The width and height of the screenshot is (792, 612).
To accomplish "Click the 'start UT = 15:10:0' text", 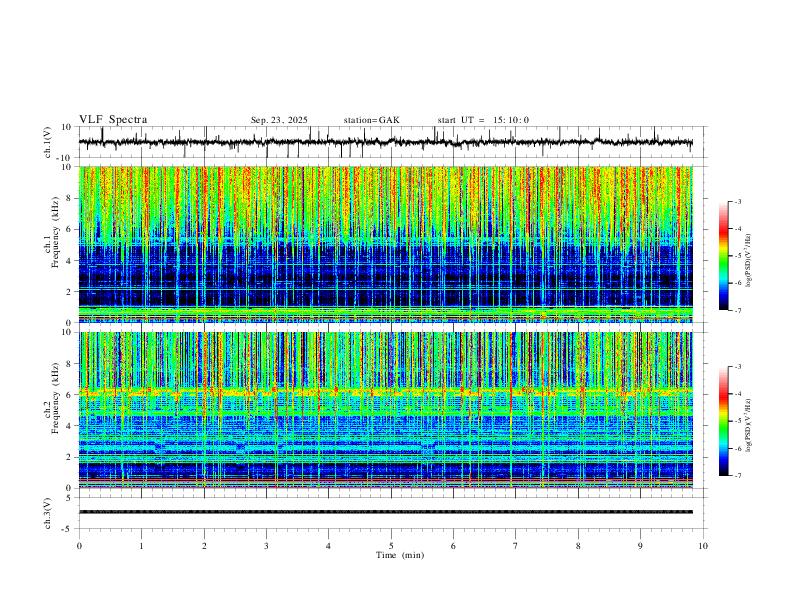I will click(483, 120).
